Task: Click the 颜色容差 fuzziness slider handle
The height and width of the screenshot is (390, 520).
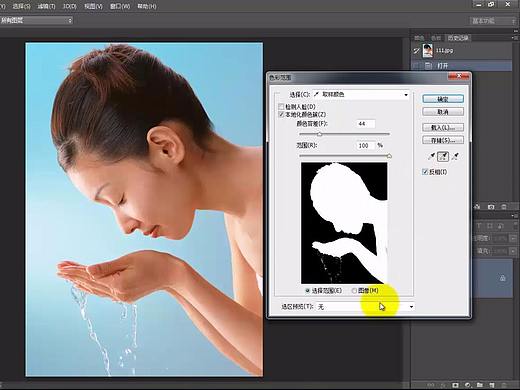Action: coord(319,134)
